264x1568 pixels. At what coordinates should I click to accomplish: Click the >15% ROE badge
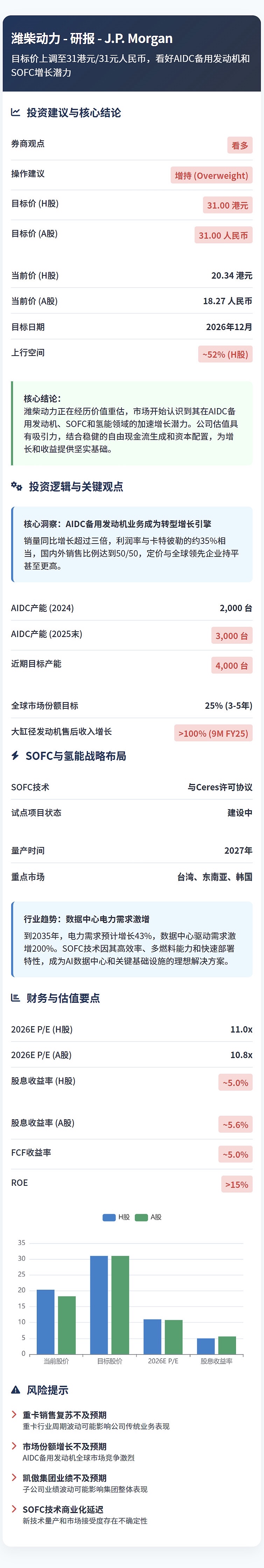pos(237,1184)
